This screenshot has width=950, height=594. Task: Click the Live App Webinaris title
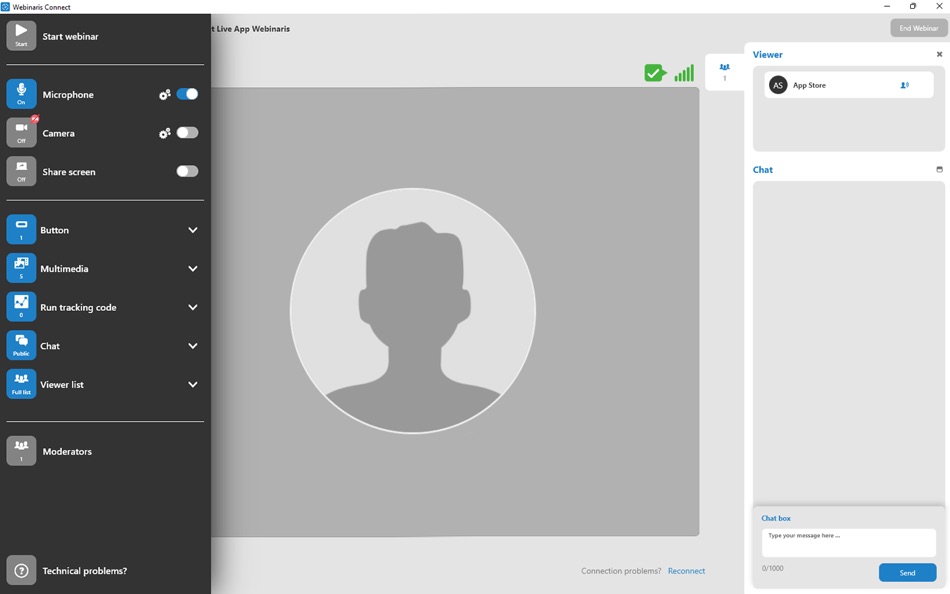tap(253, 28)
